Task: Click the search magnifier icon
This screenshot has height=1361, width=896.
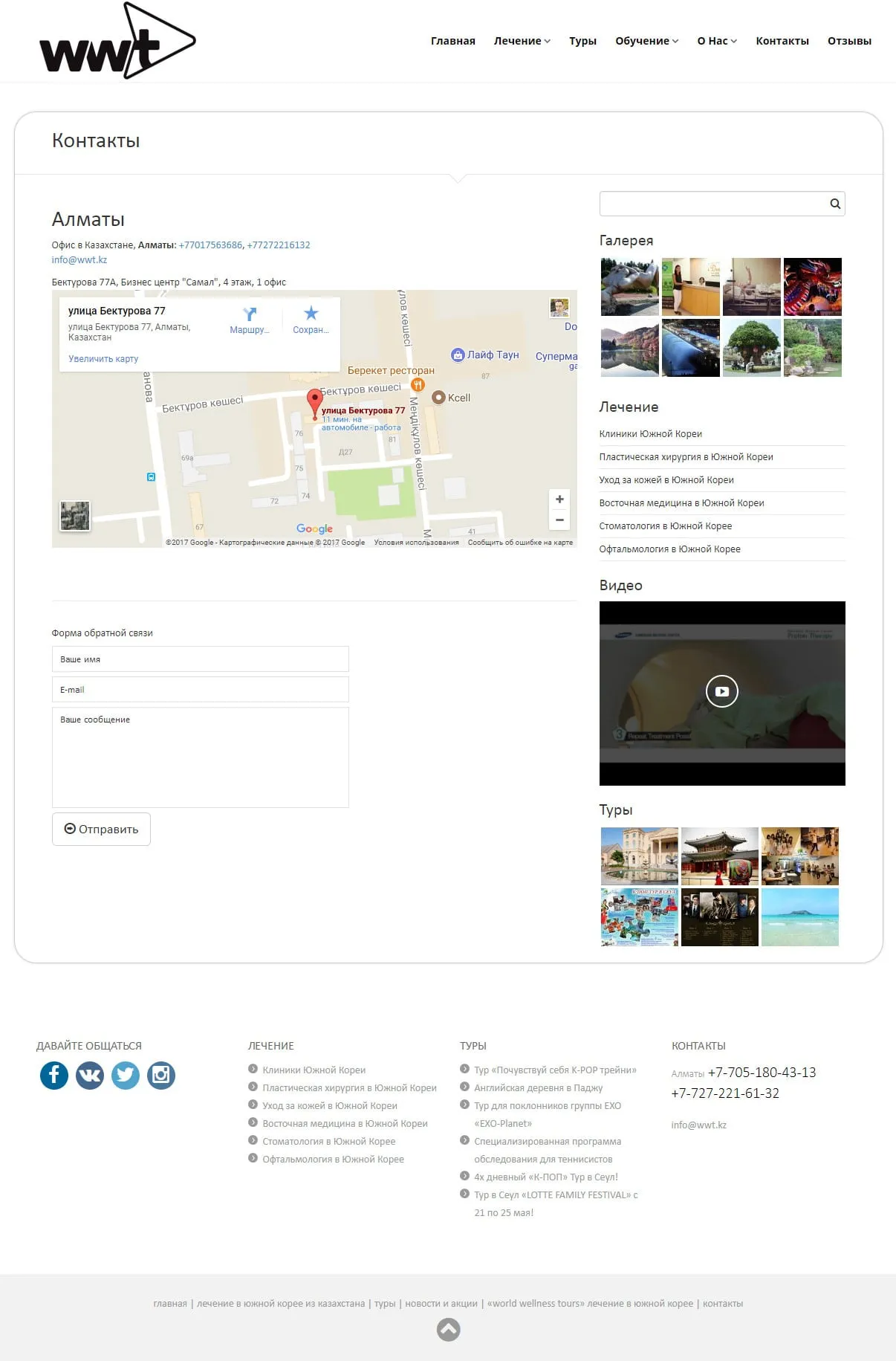Action: coord(835,204)
